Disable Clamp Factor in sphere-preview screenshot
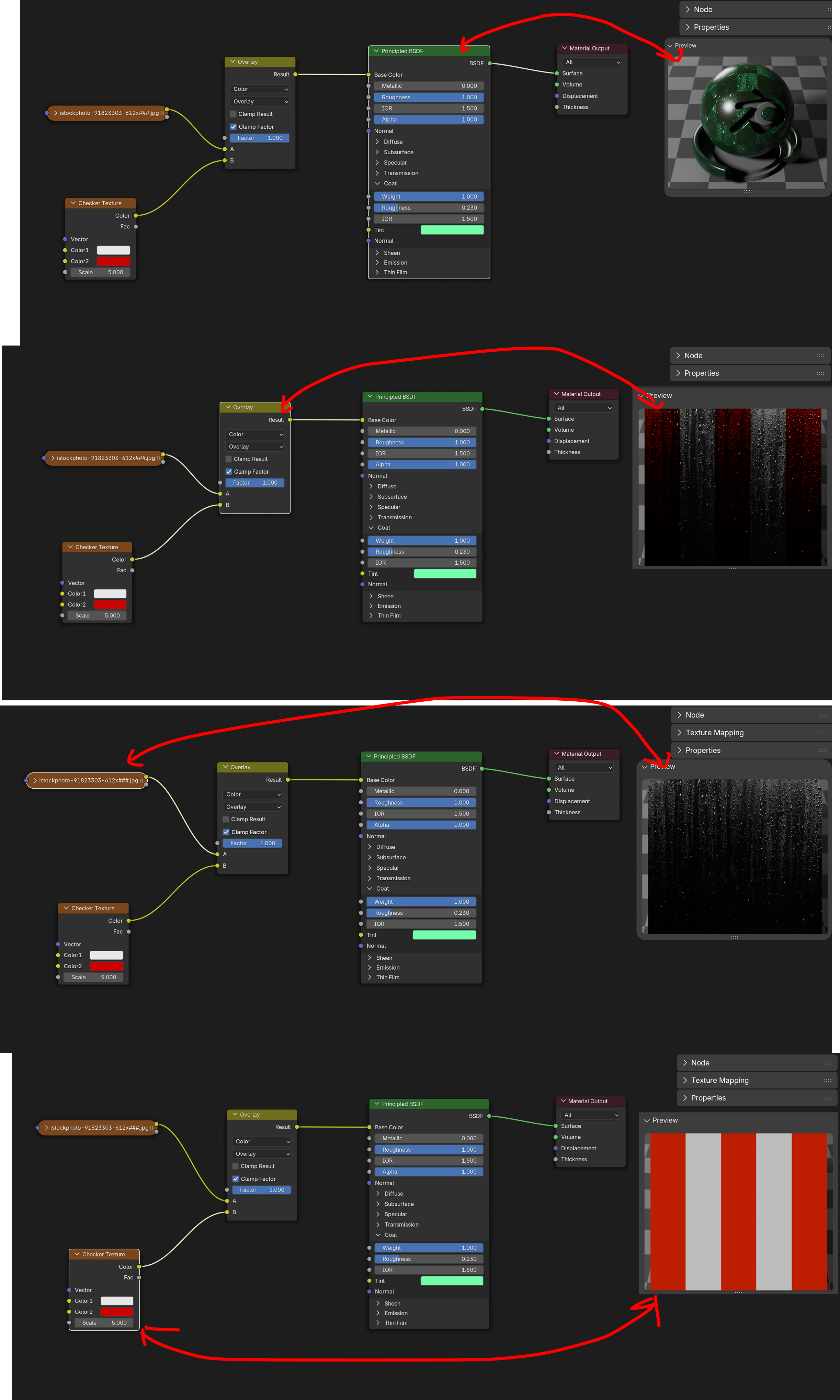This screenshot has width=840, height=1400. [233, 127]
